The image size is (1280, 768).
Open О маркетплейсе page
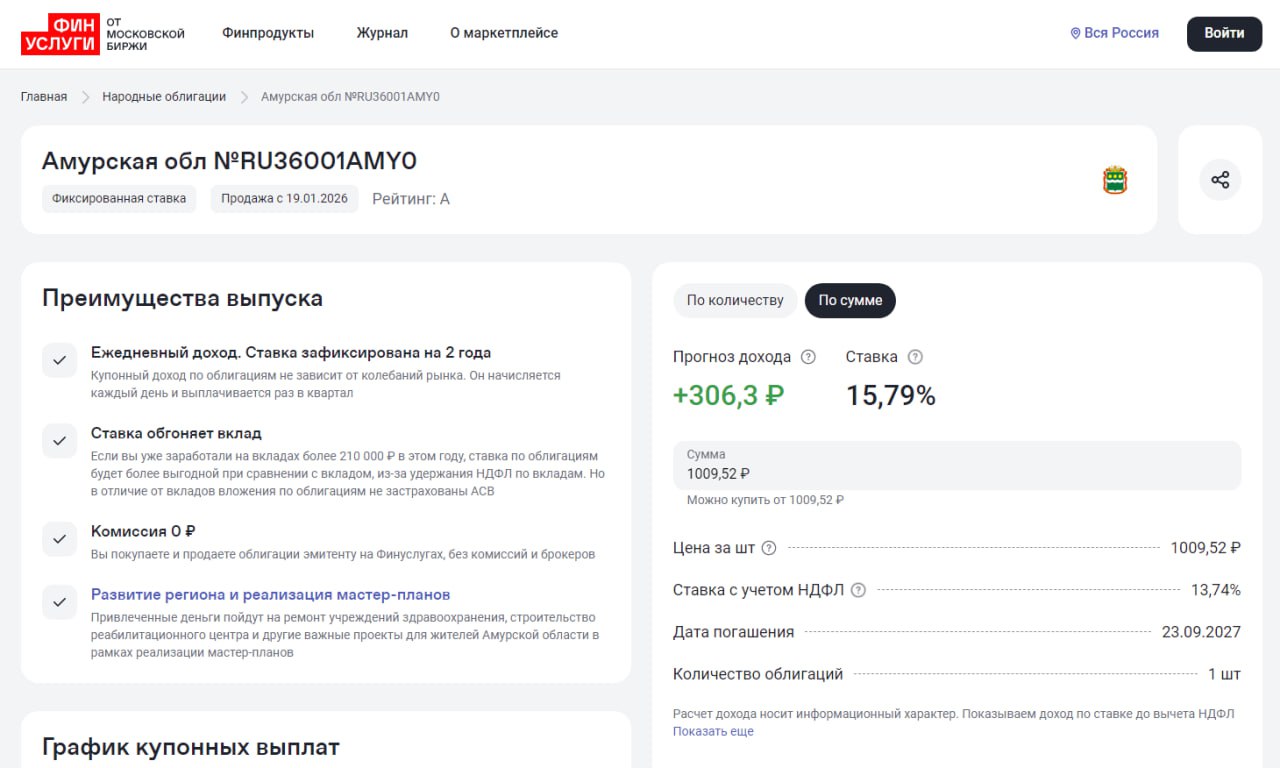(x=504, y=33)
